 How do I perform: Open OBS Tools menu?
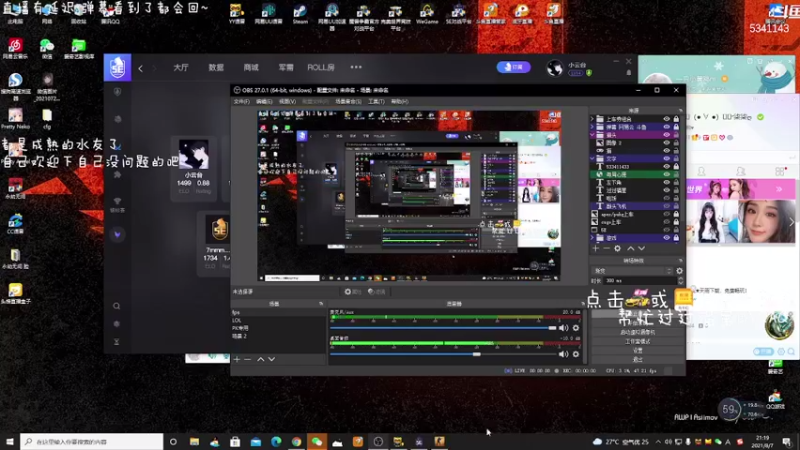[x=376, y=102]
